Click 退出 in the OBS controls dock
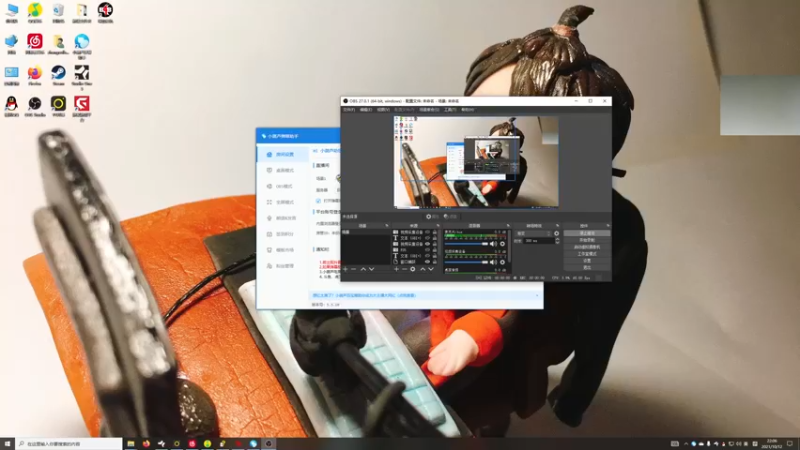 coord(587,267)
